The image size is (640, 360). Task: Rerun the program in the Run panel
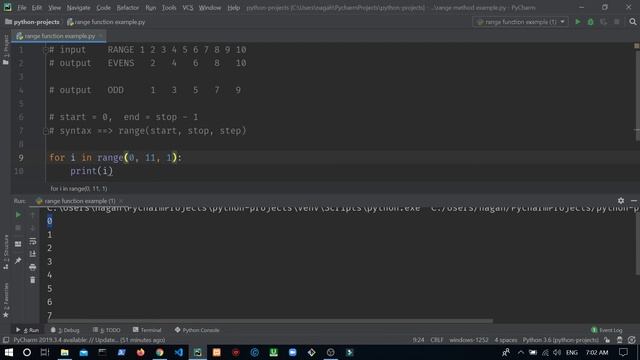18,215
